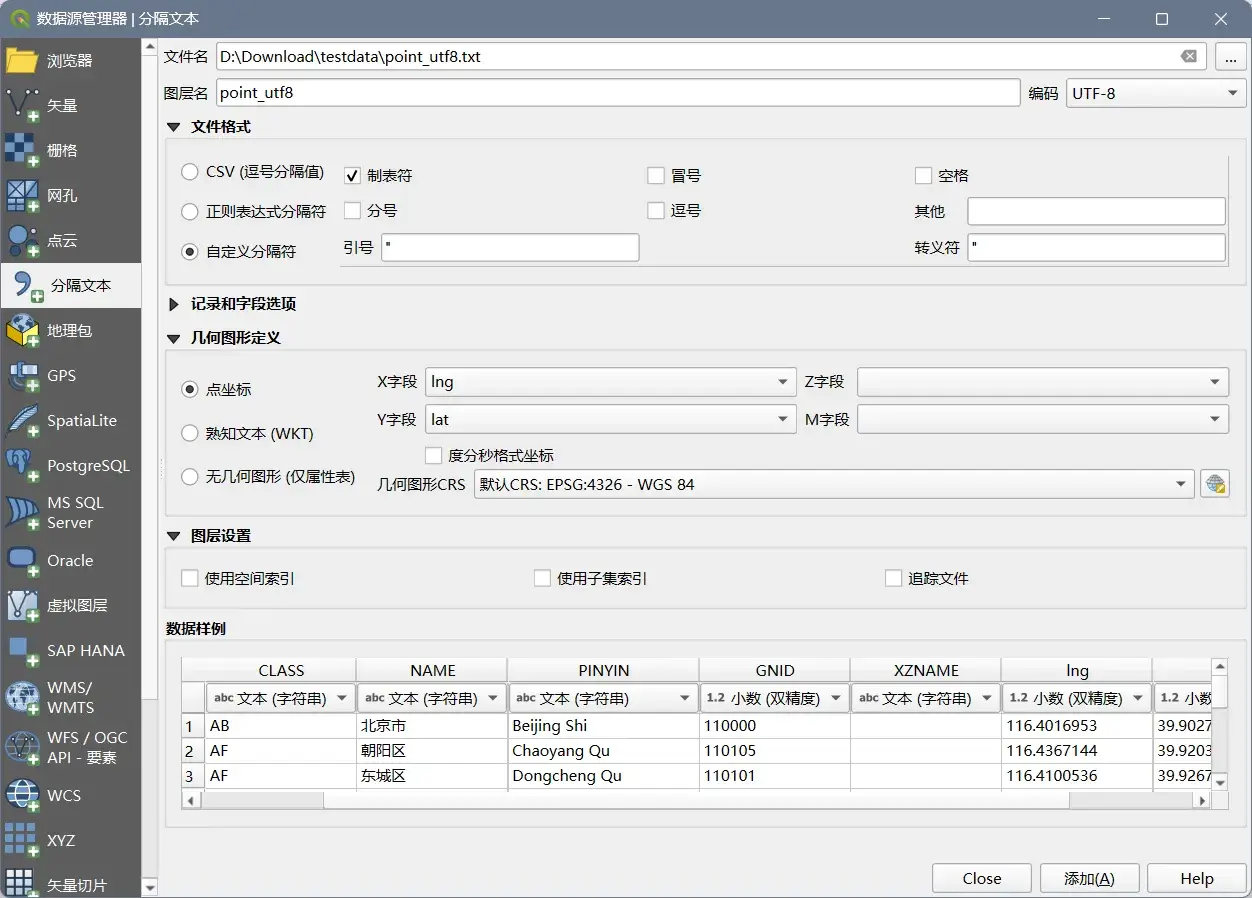Open the 编码 UTF-8 encoding dropdown

pyautogui.click(x=1156, y=93)
